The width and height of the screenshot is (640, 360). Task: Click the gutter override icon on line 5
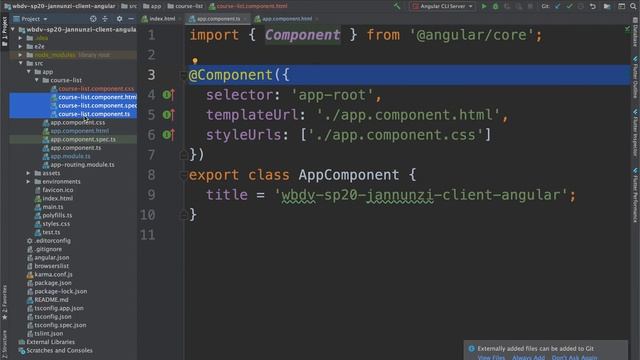tap(169, 115)
